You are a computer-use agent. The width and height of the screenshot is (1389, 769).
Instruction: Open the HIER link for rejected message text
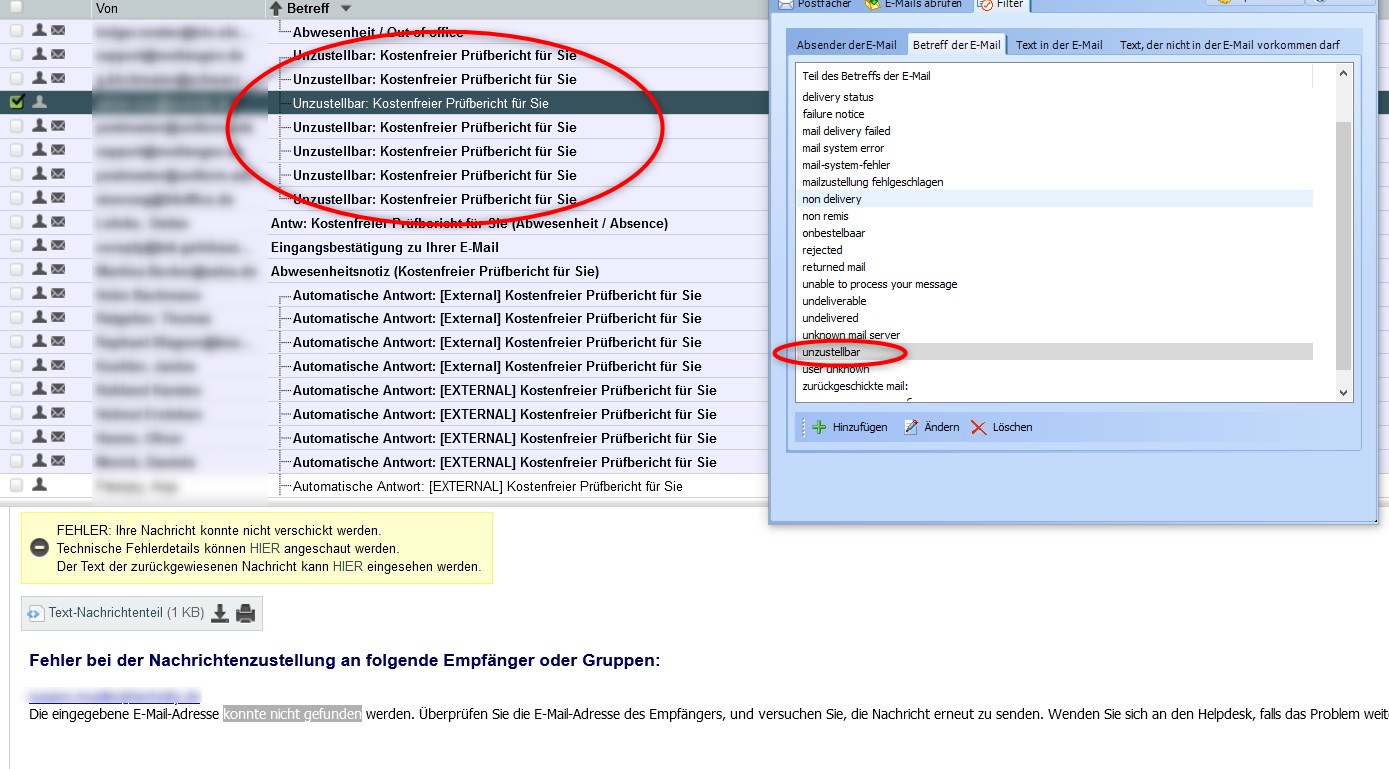pos(348,567)
